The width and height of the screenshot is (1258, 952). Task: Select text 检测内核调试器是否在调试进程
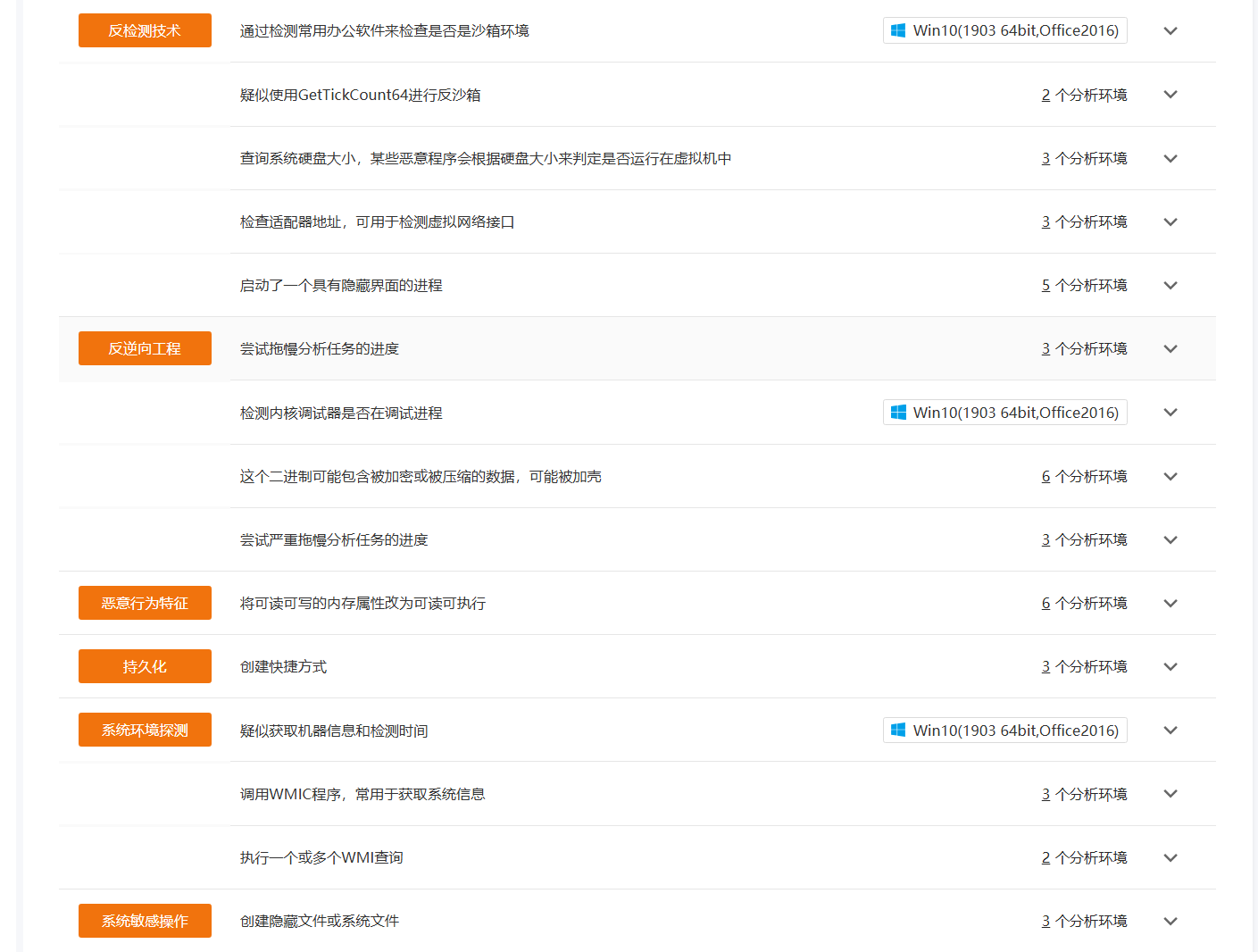click(341, 413)
